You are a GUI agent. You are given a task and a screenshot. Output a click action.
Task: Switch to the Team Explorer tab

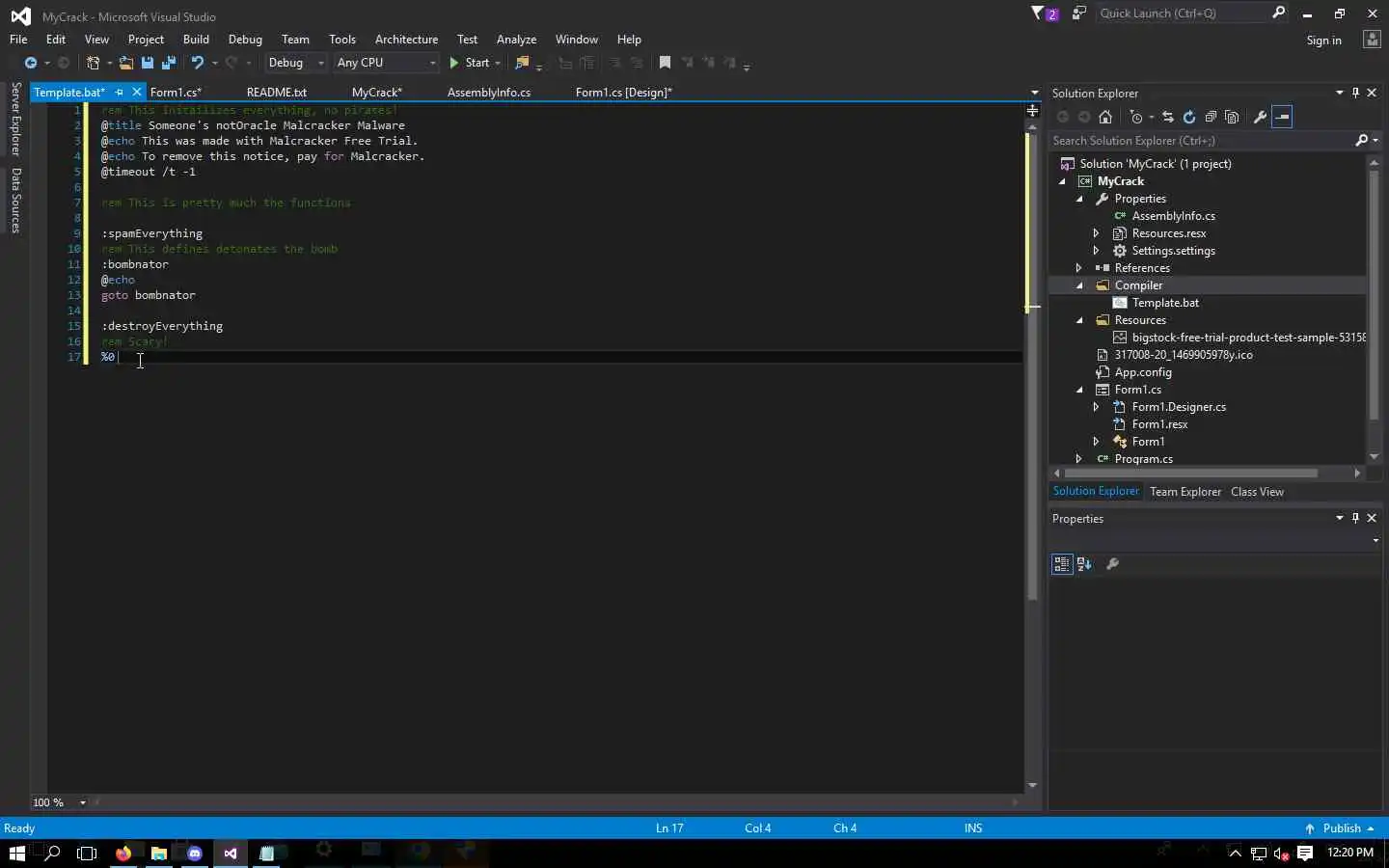tap(1185, 492)
